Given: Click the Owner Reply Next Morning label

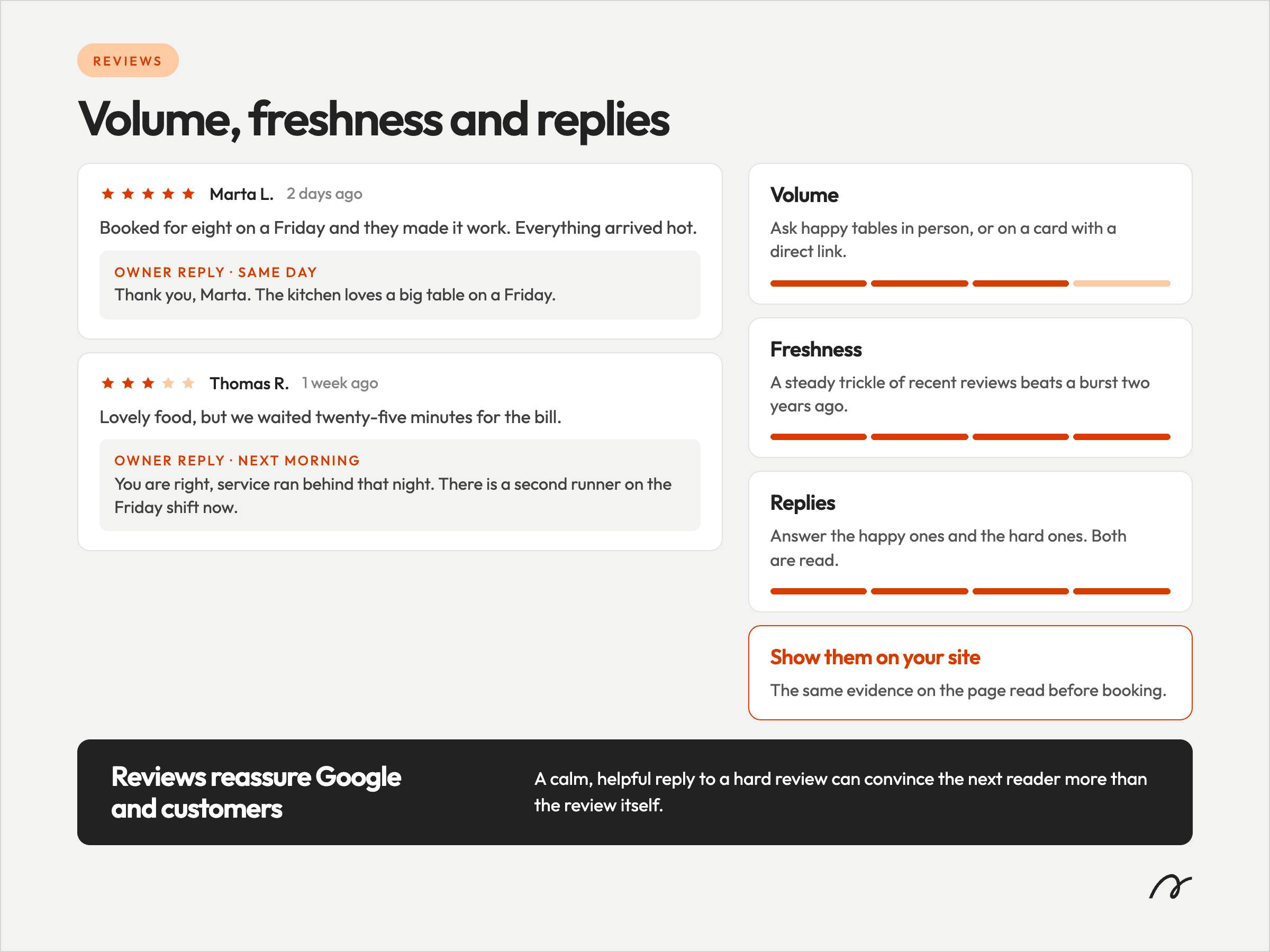Looking at the screenshot, I should (237, 461).
